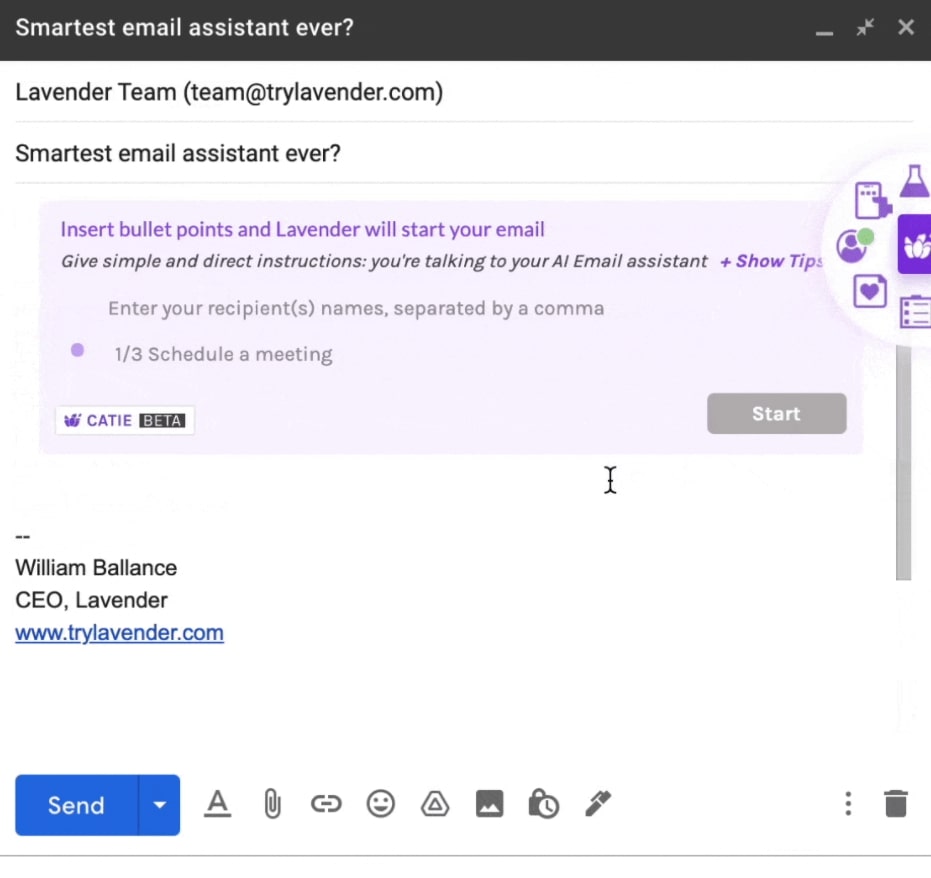Screen dimensions: 931x878
Task: Discard draft with the trash icon
Action: tap(896, 804)
